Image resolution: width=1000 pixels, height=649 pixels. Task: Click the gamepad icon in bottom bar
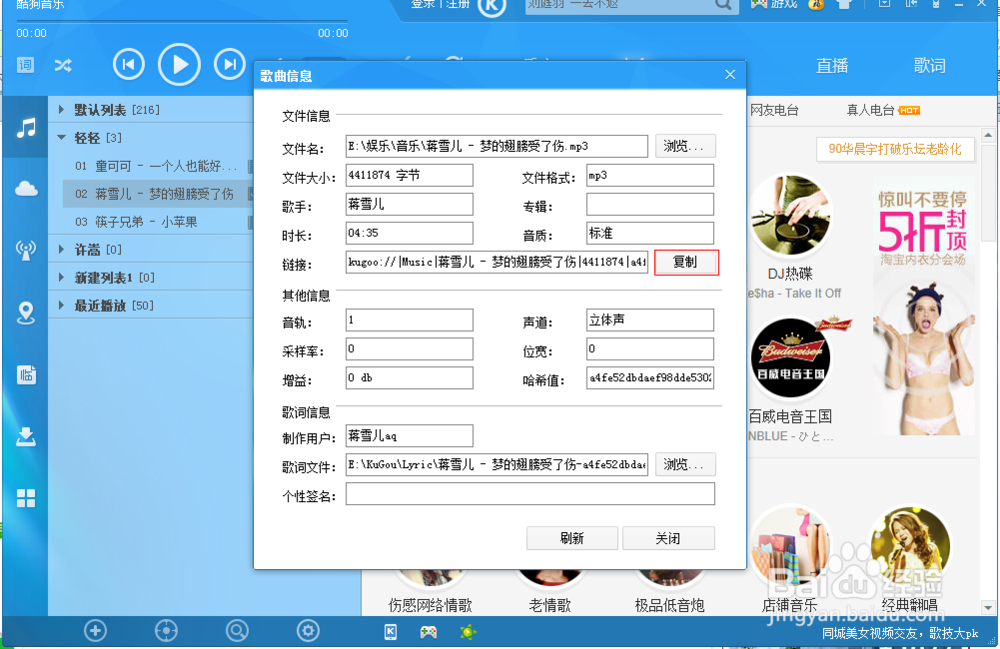[428, 632]
